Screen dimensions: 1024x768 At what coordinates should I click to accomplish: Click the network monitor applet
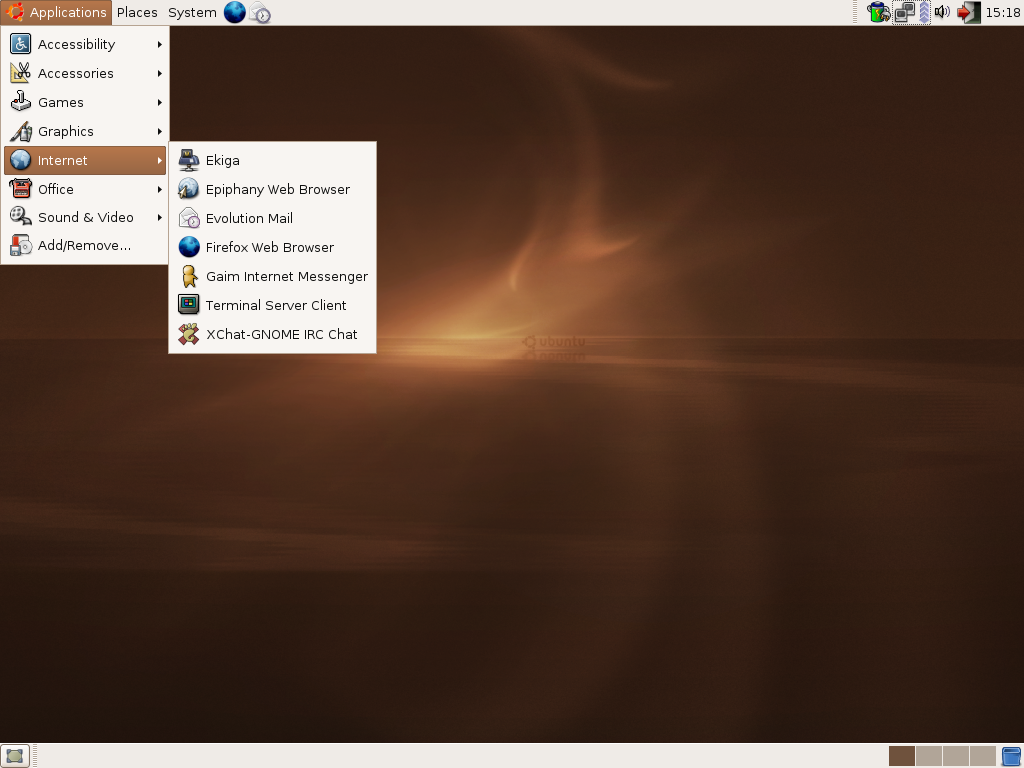click(911, 12)
